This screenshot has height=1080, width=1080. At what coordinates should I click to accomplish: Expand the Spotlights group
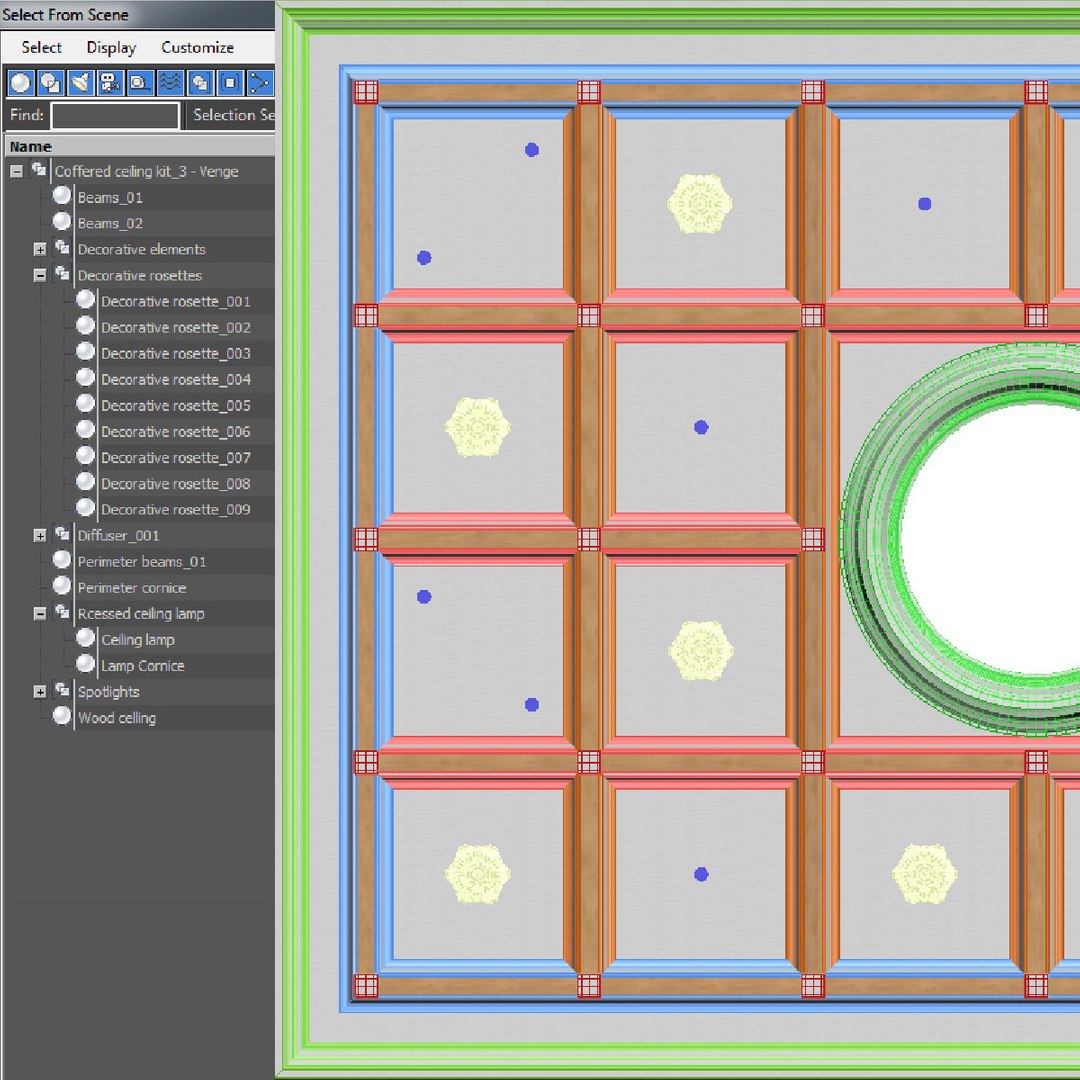[40, 692]
